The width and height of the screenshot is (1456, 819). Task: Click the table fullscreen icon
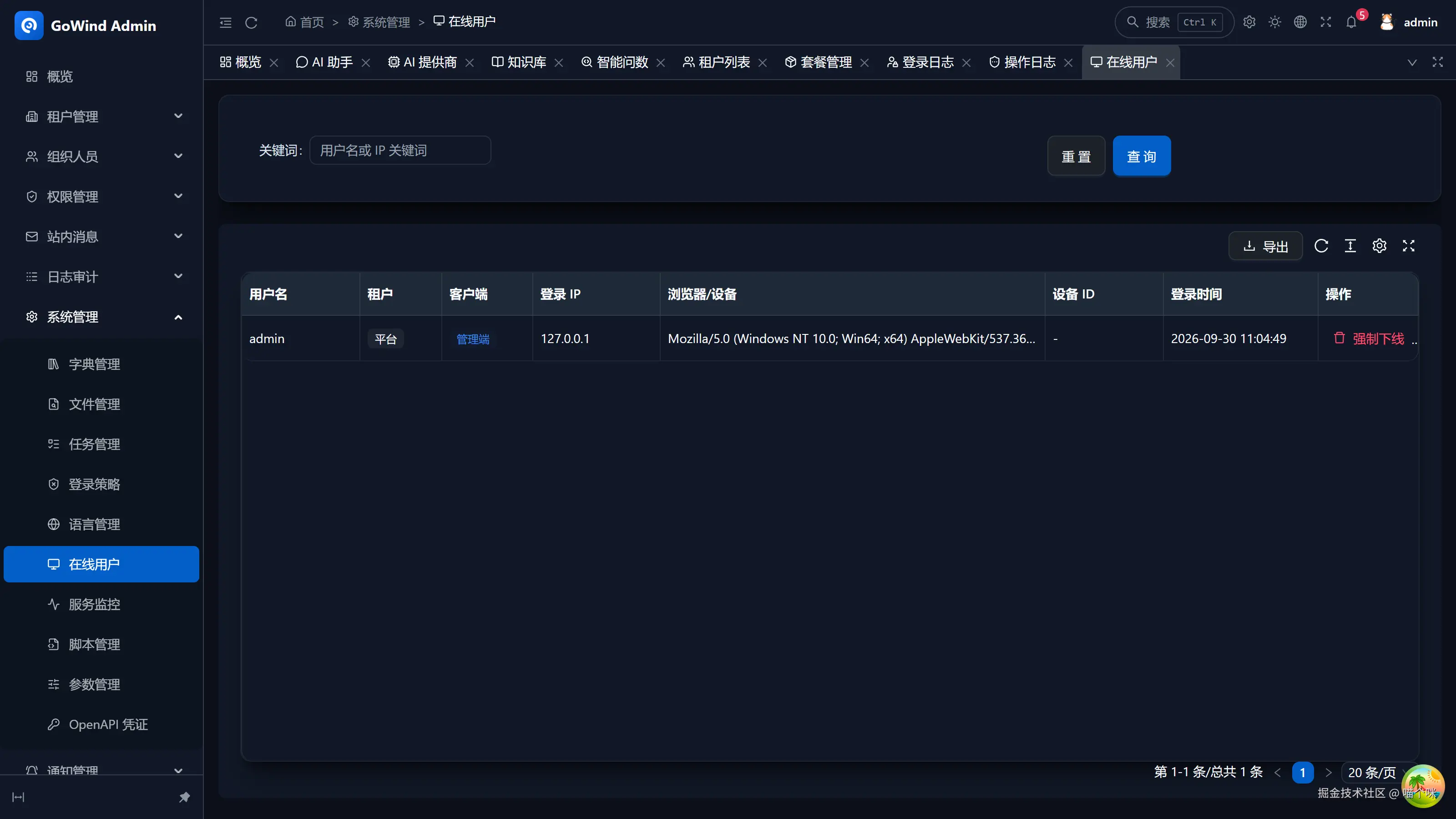click(1409, 246)
